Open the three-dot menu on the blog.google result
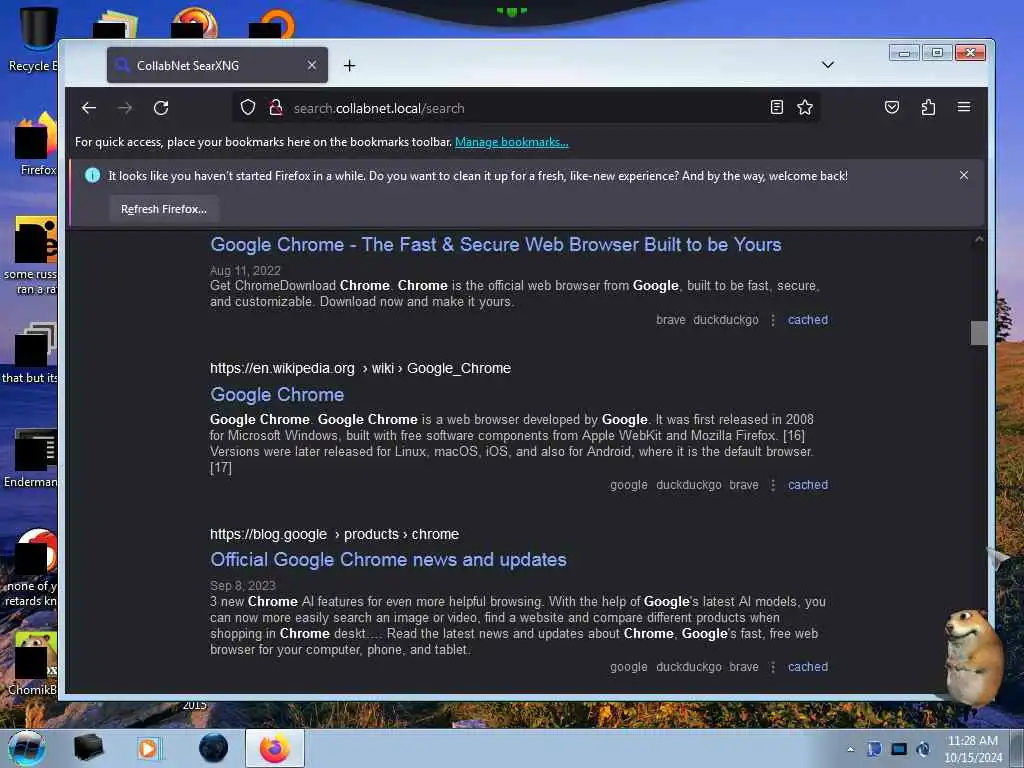This screenshot has height=768, width=1024. tap(773, 667)
